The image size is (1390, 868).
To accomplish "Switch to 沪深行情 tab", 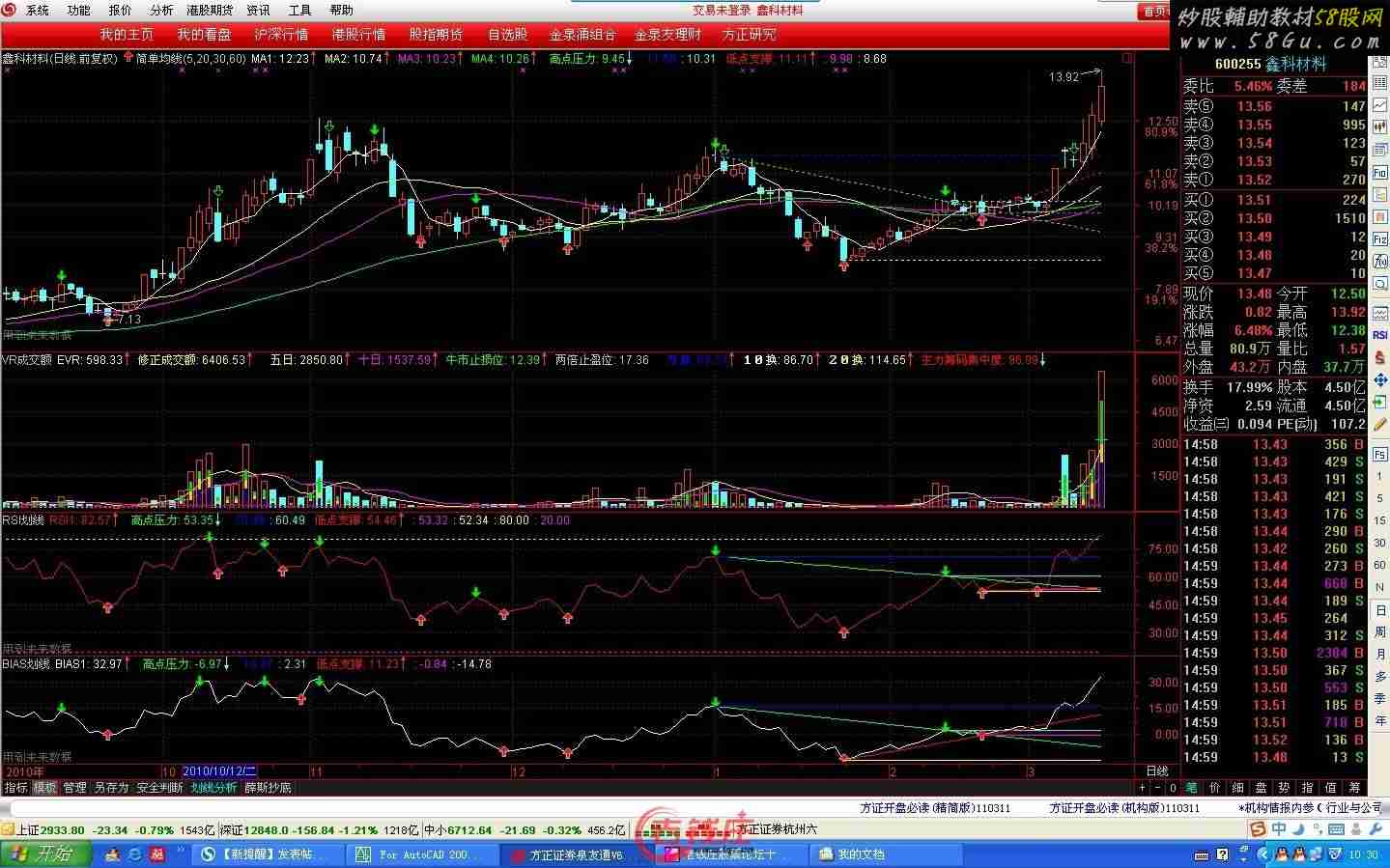I will coord(281,35).
